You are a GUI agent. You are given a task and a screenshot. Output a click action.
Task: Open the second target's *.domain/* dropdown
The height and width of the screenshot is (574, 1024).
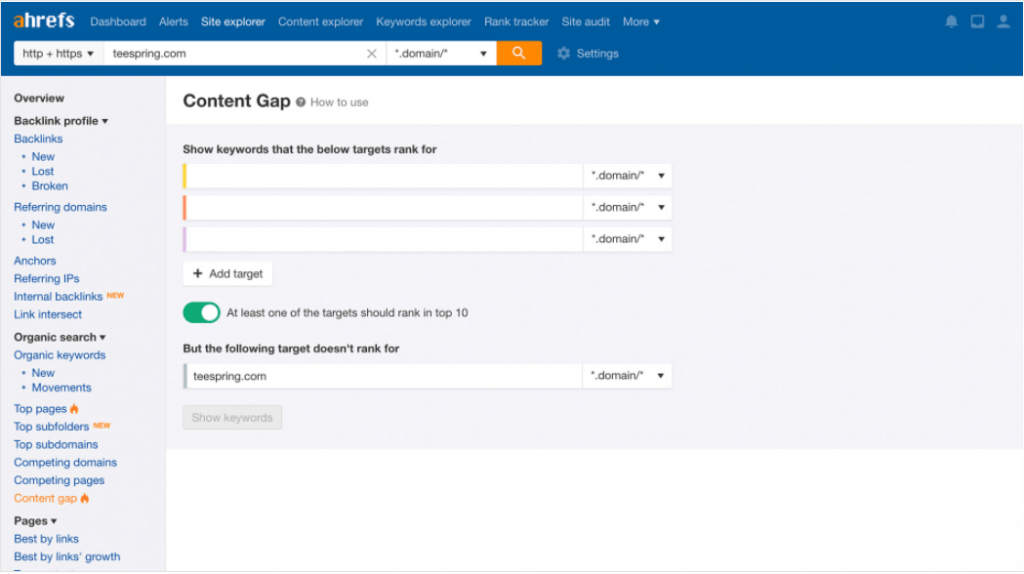click(627, 207)
